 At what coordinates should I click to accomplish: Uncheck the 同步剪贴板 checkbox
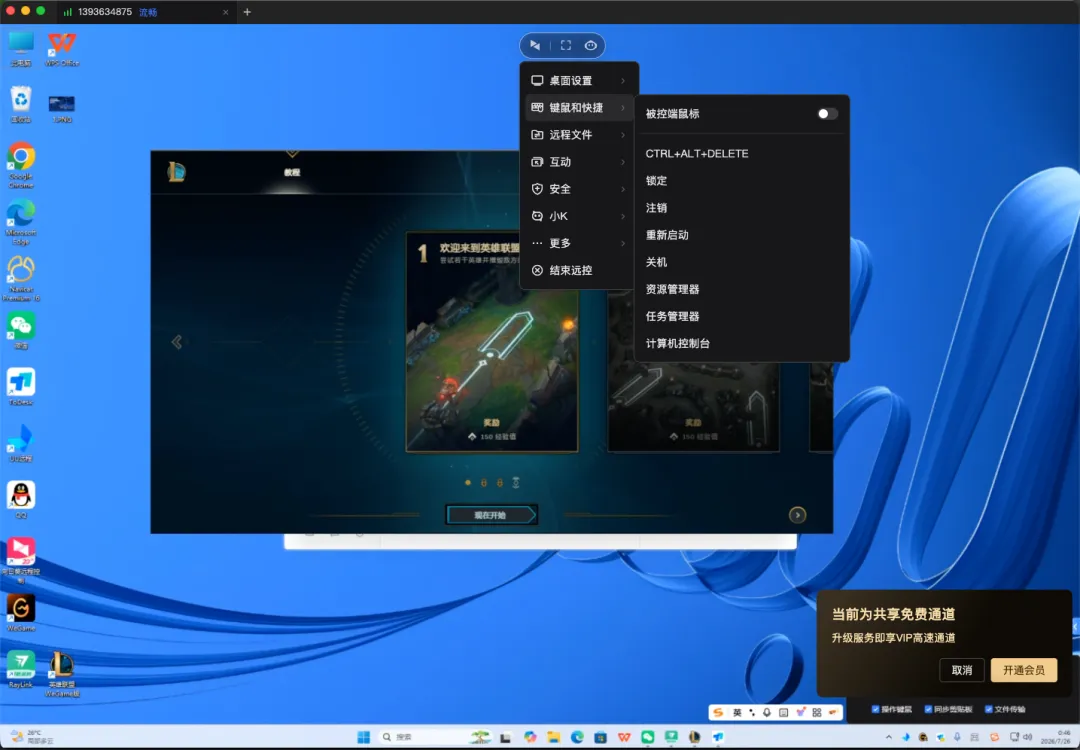[928, 709]
